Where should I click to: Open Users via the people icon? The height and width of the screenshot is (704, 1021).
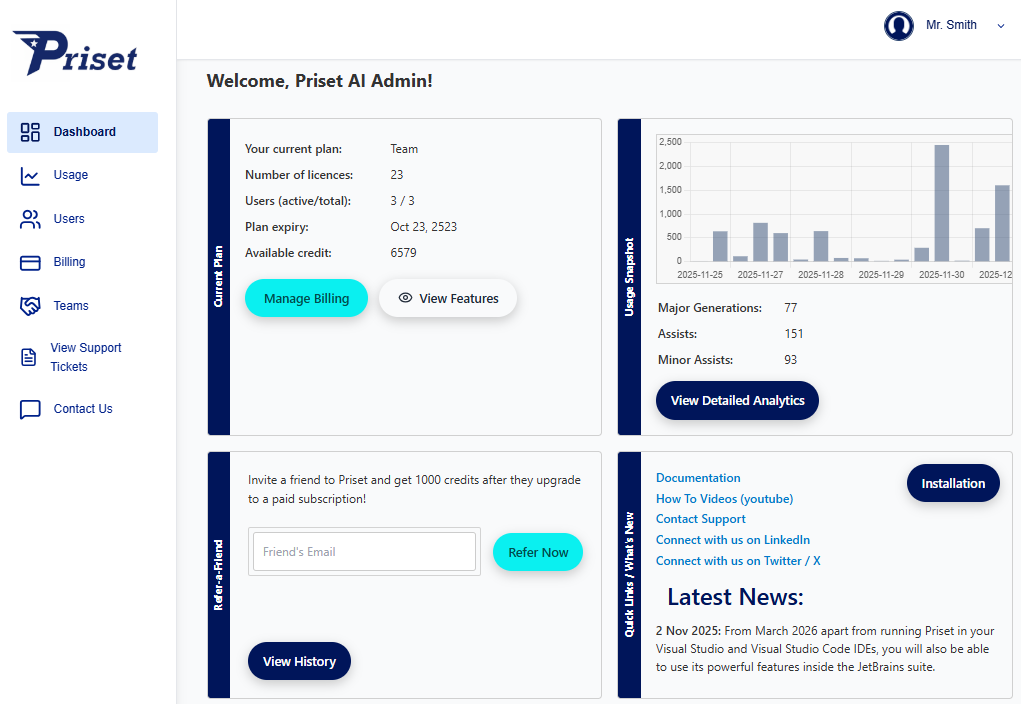pyautogui.click(x=29, y=218)
